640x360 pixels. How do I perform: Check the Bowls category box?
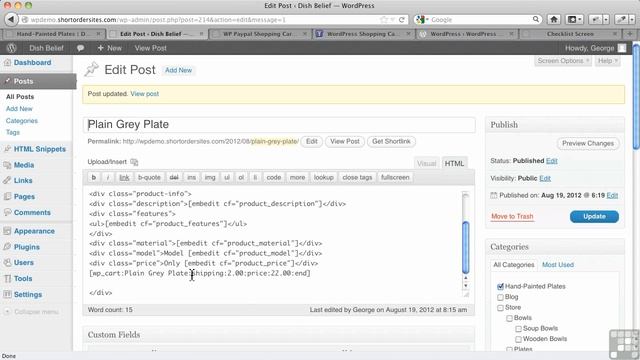[x=509, y=318]
